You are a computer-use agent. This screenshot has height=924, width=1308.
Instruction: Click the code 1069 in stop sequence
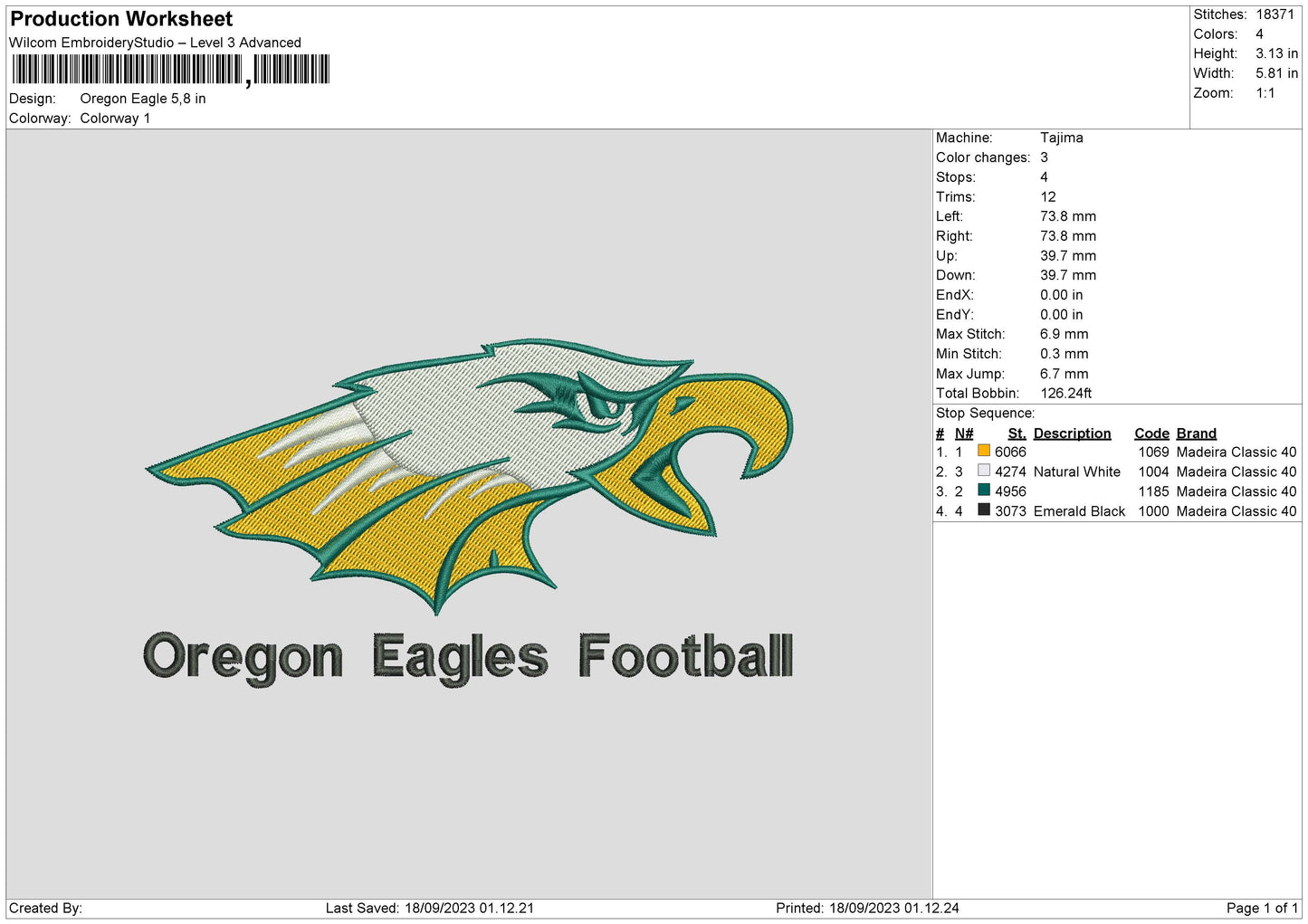coord(1153,452)
